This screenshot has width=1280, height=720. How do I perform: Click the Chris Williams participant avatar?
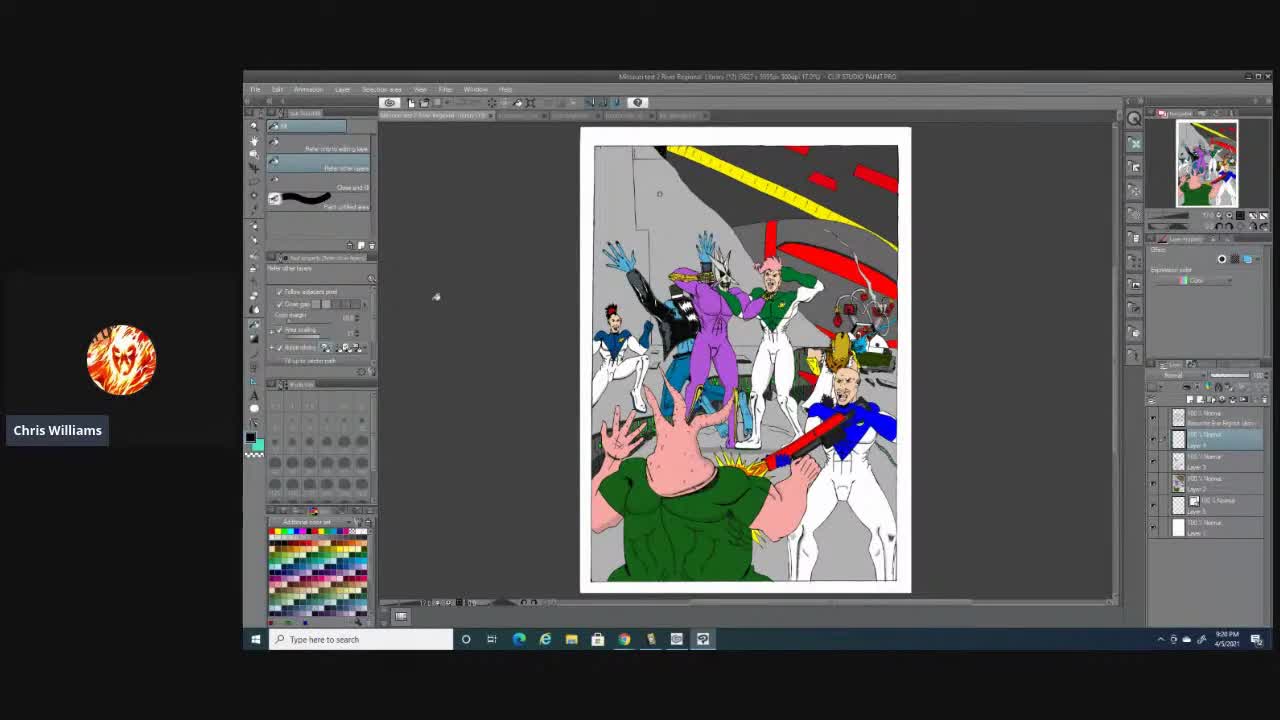121,360
